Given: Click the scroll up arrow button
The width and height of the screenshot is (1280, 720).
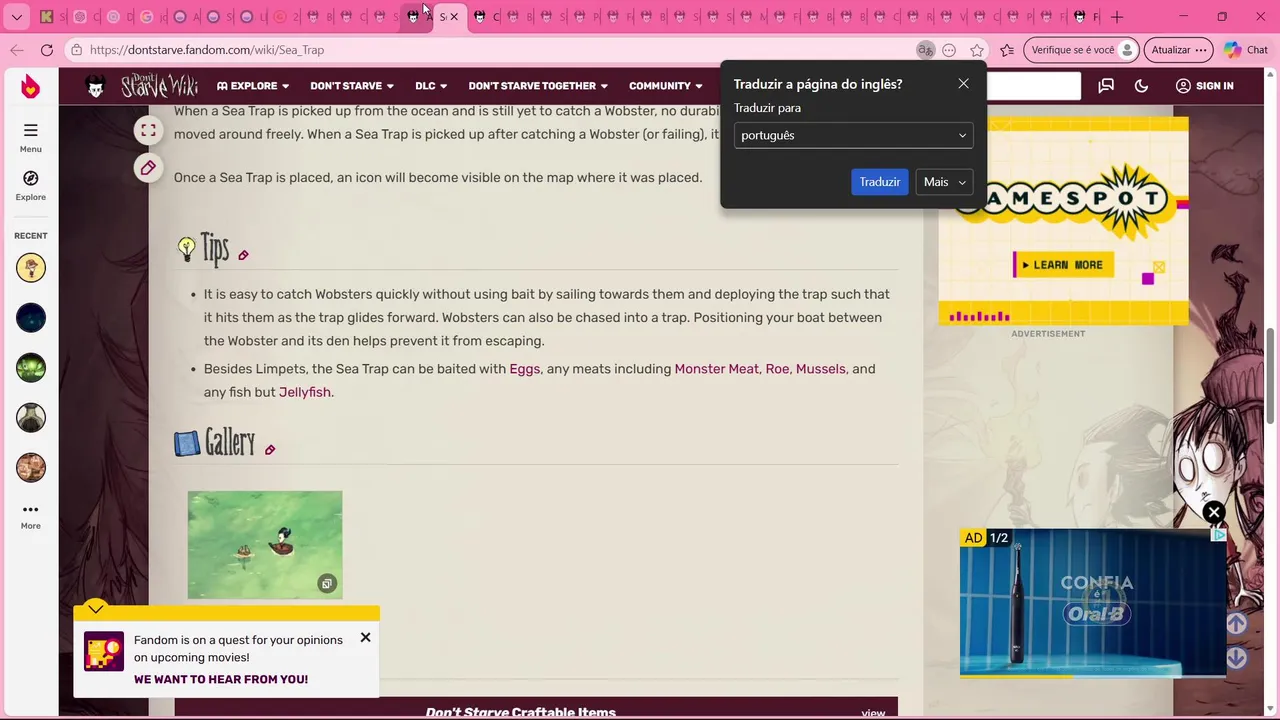Looking at the screenshot, I should point(1236,624).
